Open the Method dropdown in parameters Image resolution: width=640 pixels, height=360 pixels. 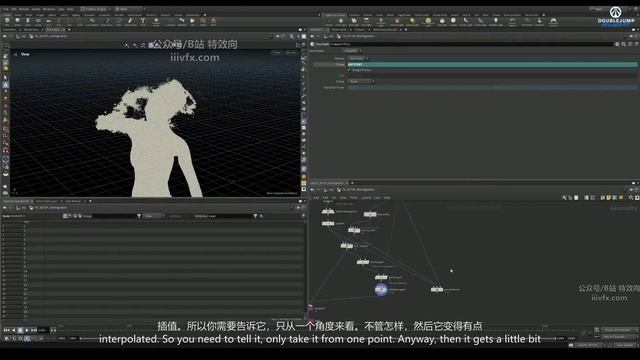click(358, 58)
